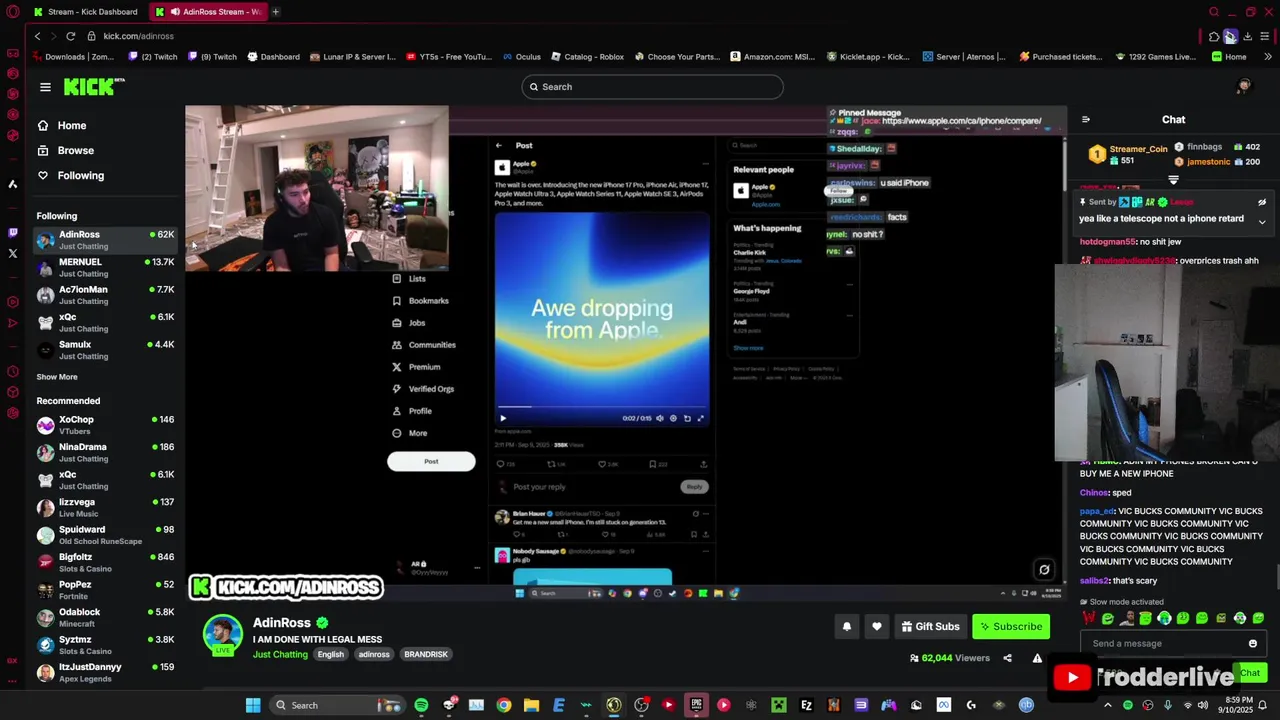Reload the page
Viewport: 1280px width, 720px height.
click(70, 36)
